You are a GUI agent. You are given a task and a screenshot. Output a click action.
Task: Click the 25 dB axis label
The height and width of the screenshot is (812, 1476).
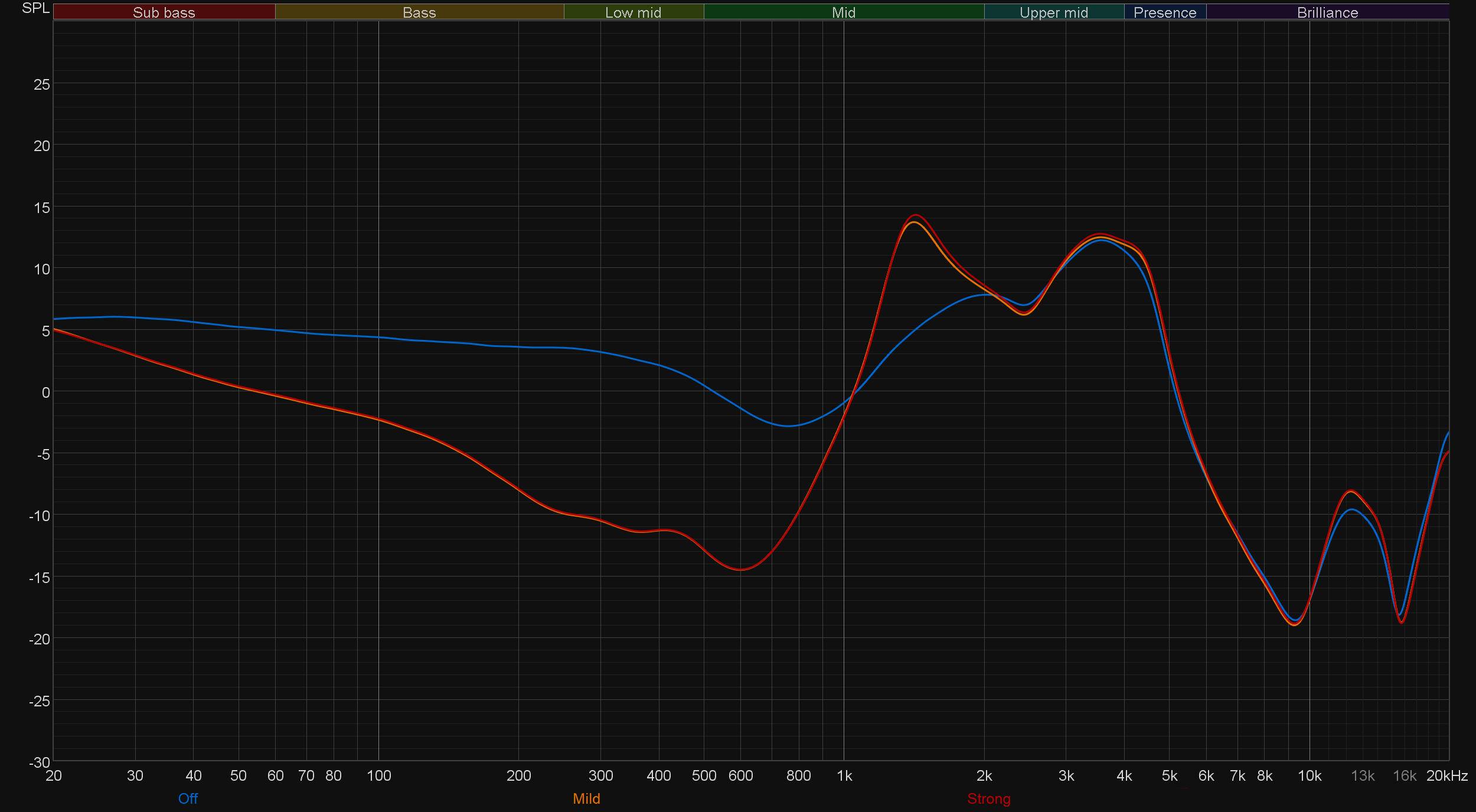point(42,84)
